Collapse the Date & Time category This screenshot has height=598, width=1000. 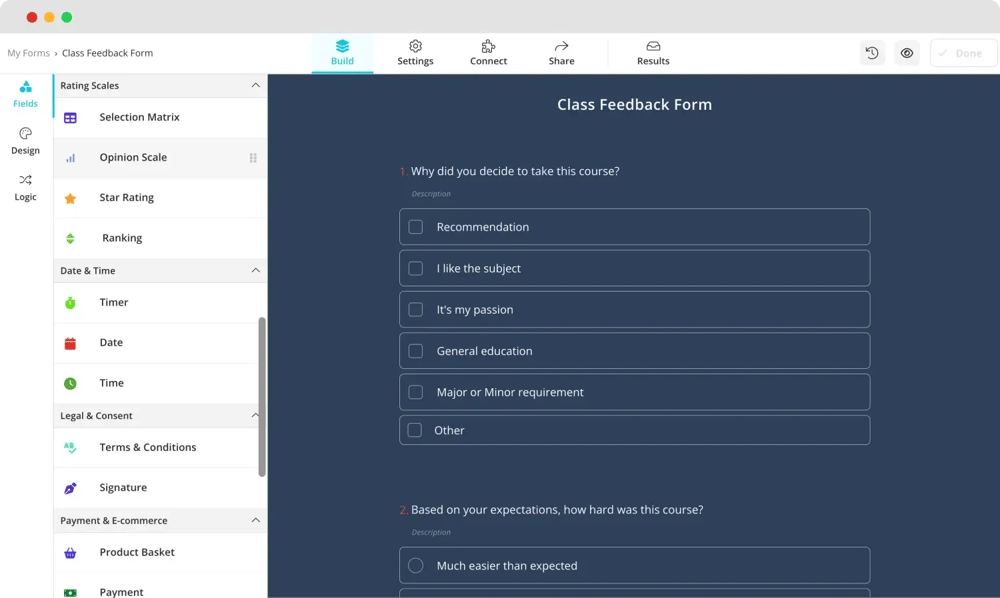click(x=255, y=270)
